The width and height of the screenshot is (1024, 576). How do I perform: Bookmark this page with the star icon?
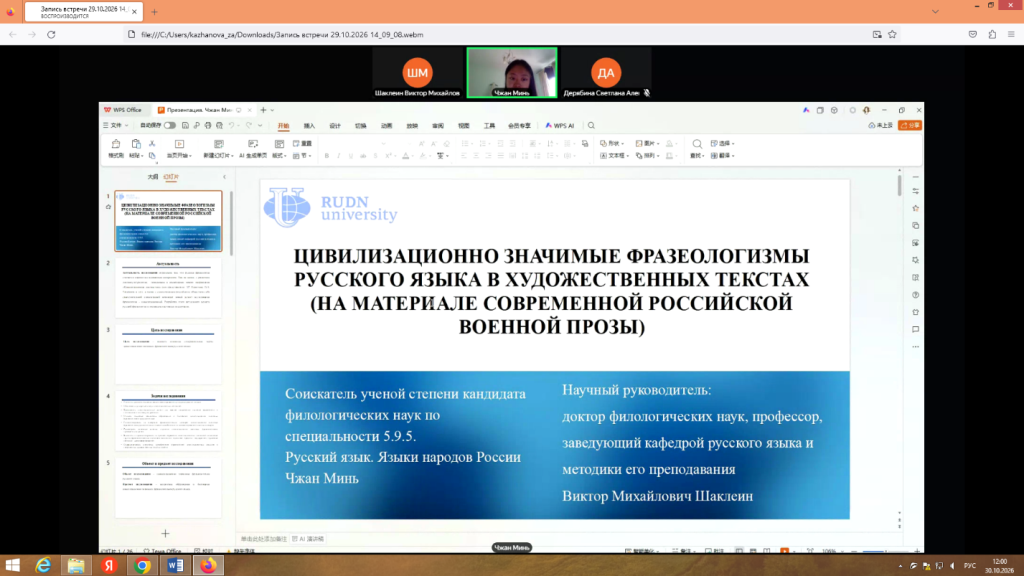pos(892,35)
